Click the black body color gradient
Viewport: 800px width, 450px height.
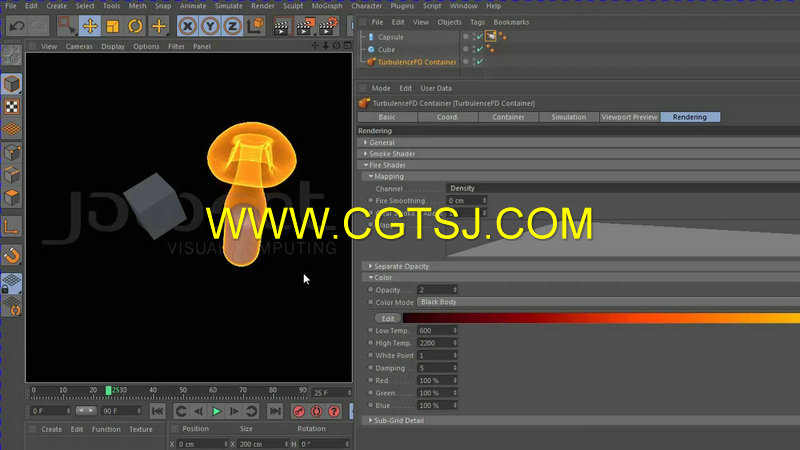tap(601, 318)
